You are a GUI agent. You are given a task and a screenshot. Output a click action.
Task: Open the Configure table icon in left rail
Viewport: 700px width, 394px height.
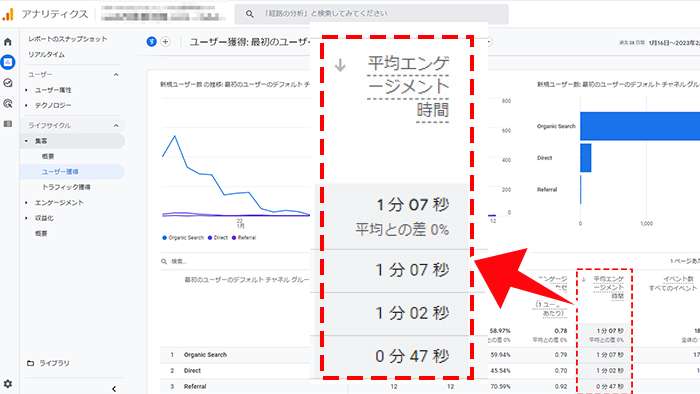(8, 124)
